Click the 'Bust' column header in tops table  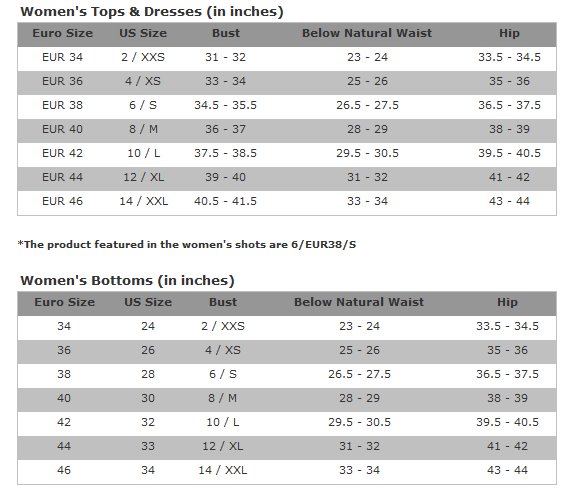tap(226, 33)
